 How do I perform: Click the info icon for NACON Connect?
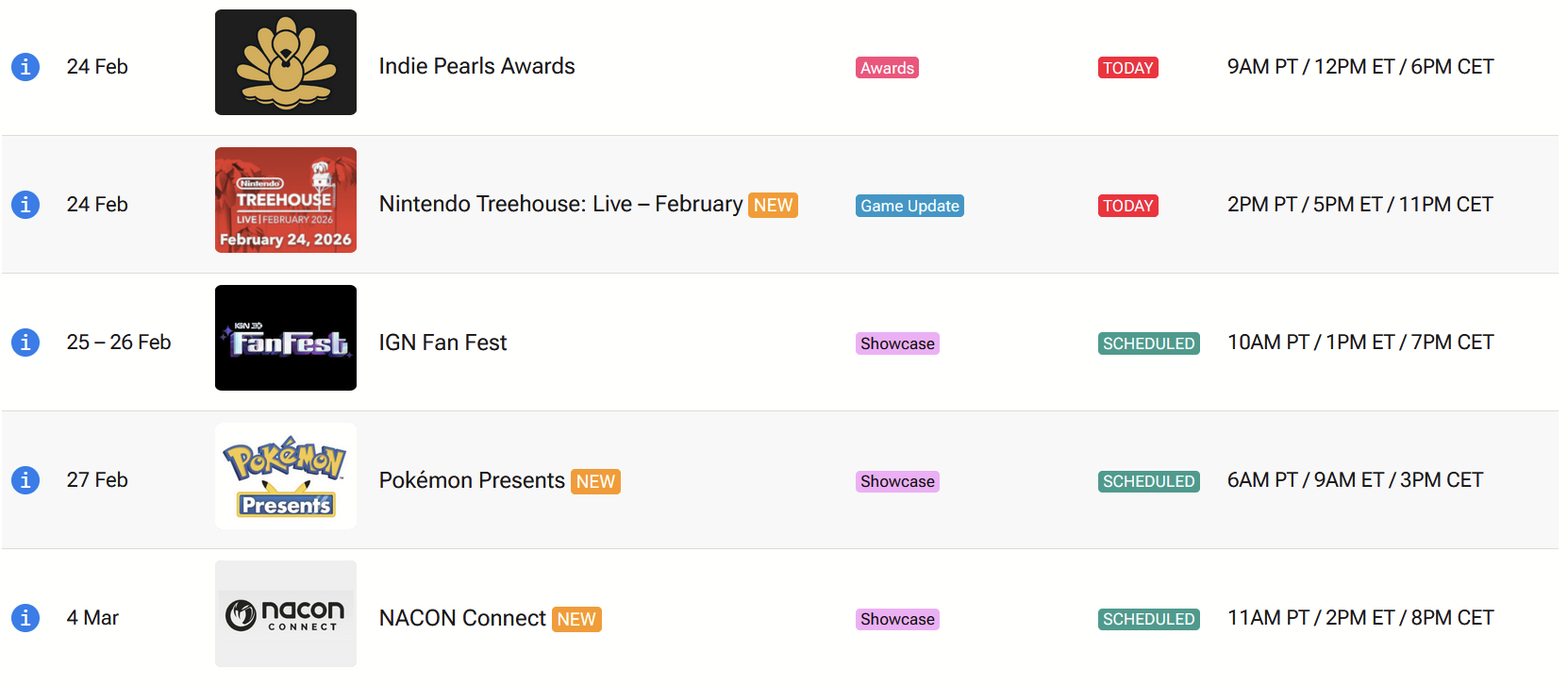tap(25, 618)
